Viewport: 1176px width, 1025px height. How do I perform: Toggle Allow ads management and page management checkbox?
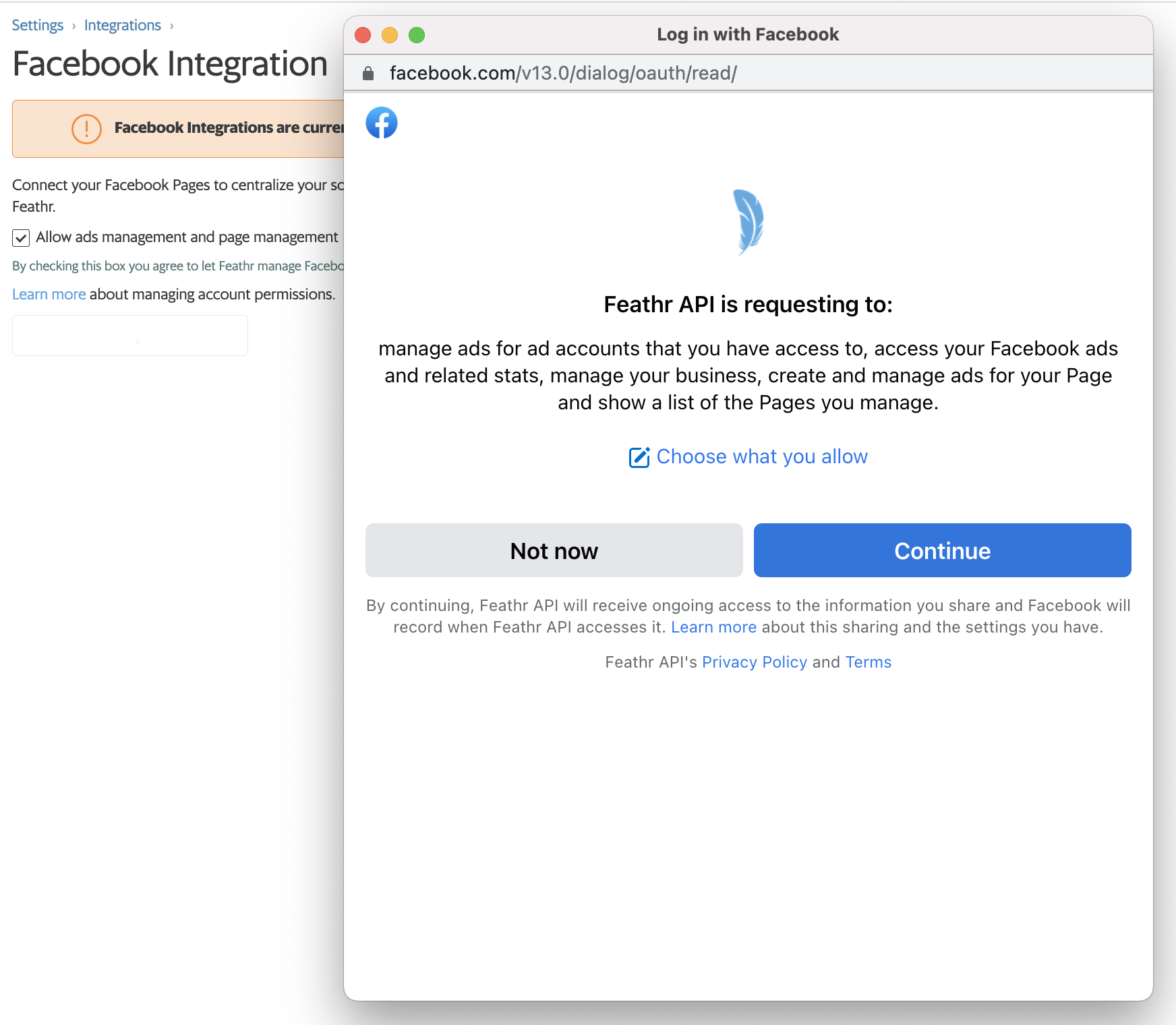click(x=21, y=237)
